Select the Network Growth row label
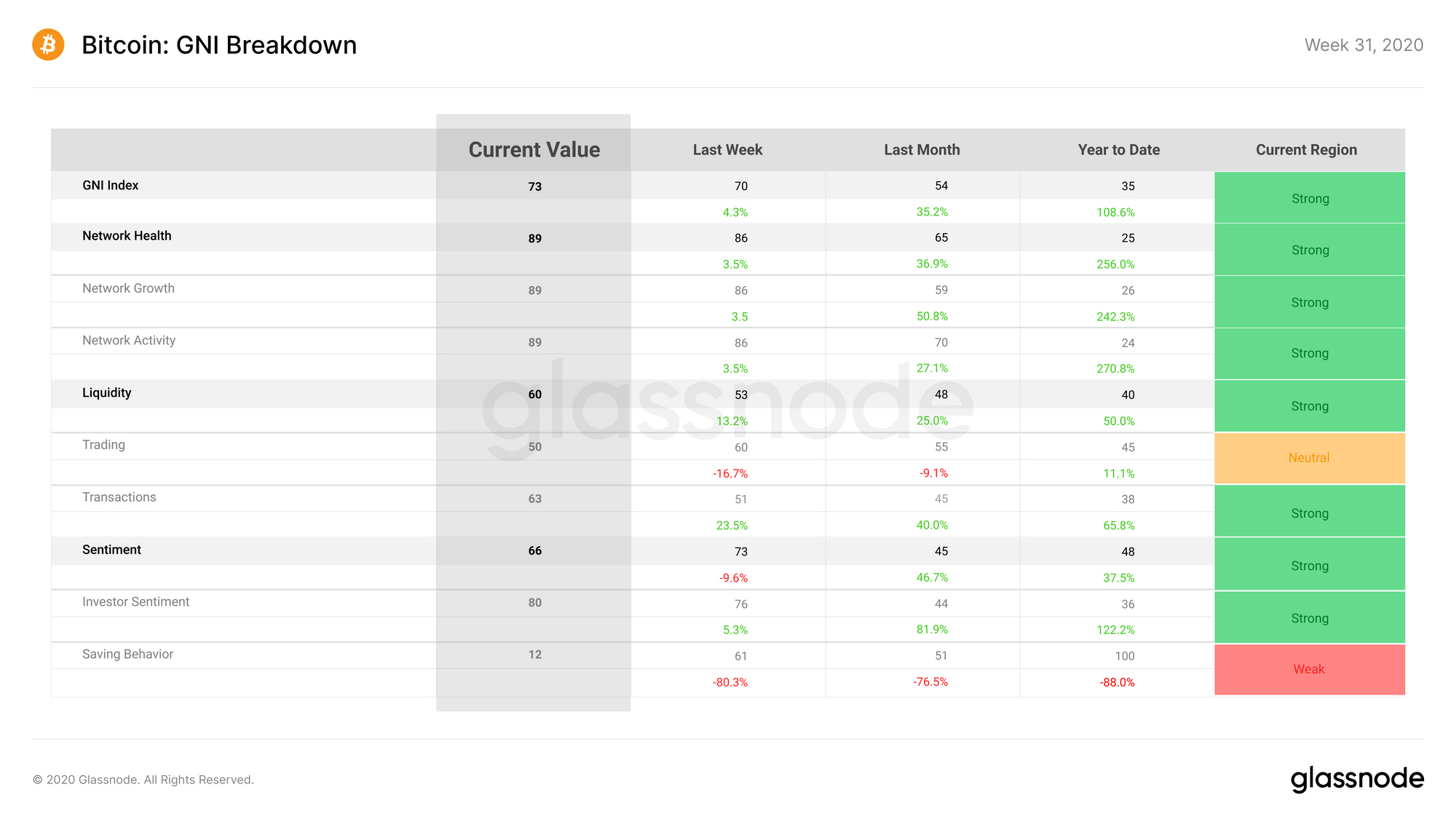The image size is (1456, 819). coord(128,288)
